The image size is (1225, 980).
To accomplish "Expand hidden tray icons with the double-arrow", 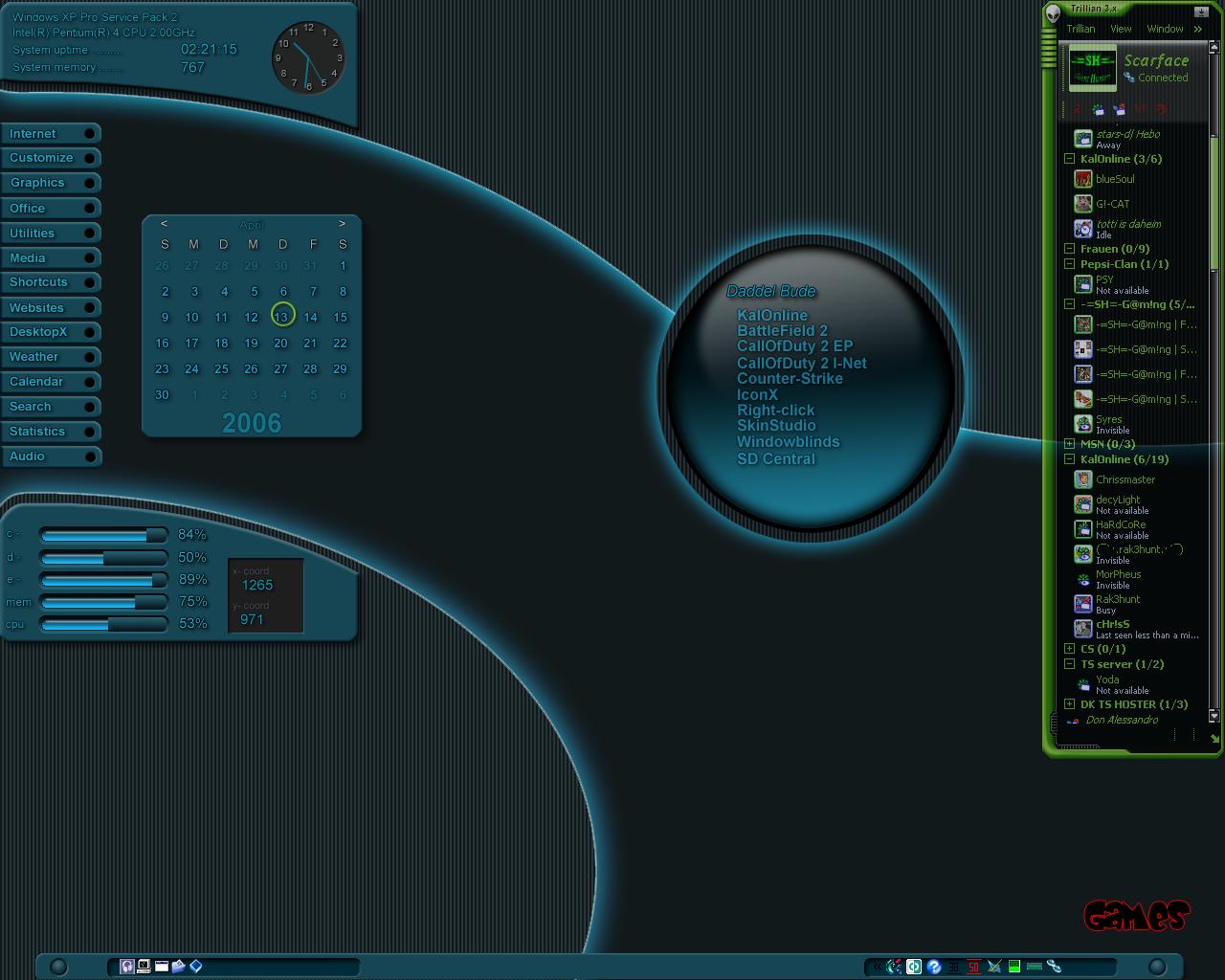I will pos(877,967).
